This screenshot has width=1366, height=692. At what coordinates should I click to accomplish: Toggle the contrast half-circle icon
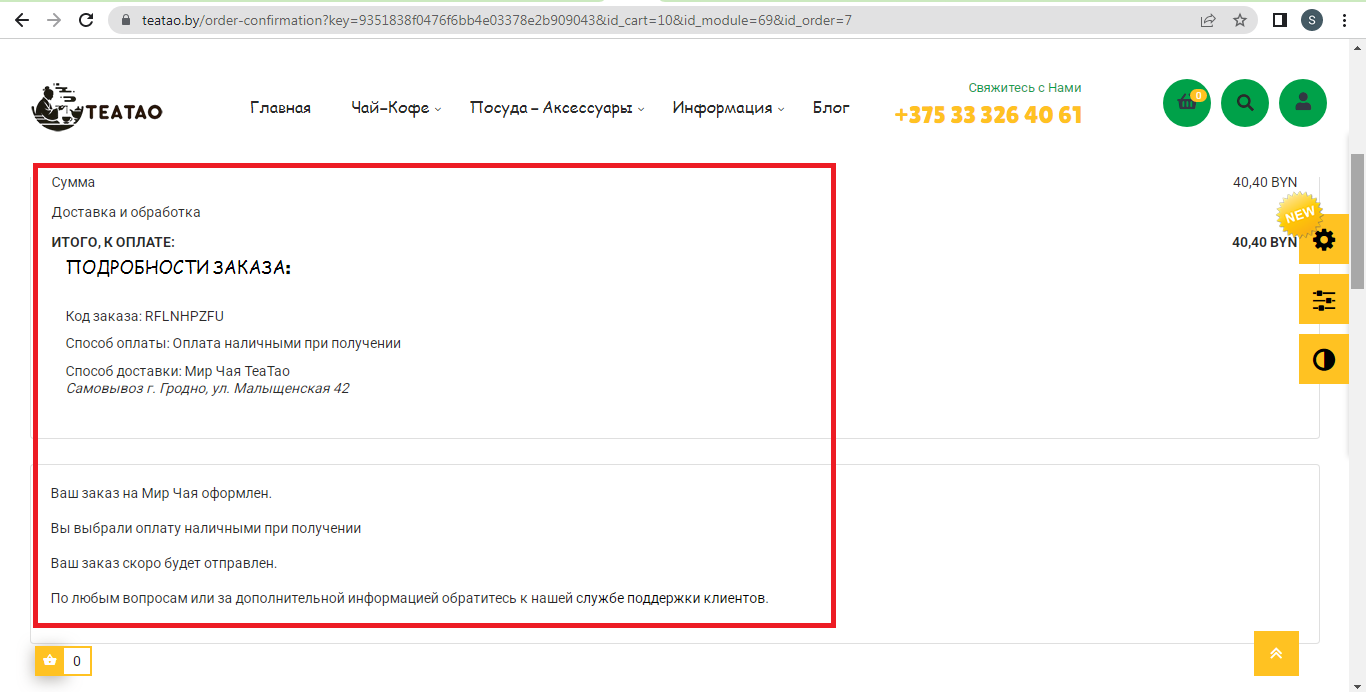[1323, 360]
